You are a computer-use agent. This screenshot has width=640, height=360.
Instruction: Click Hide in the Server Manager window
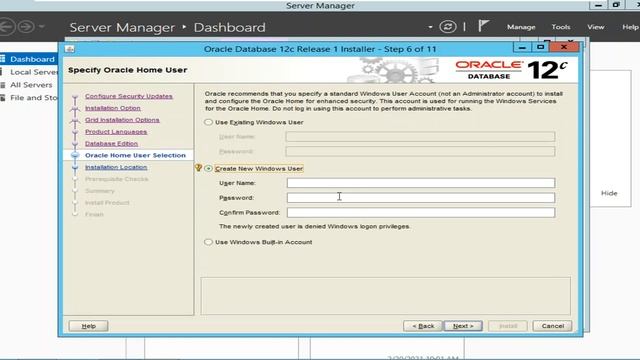[609, 193]
